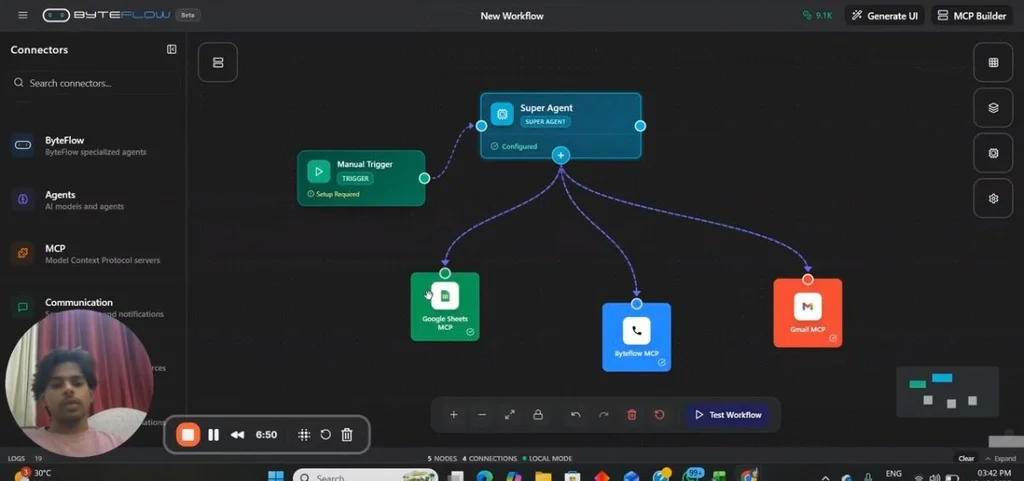Click the New Workflow title
The width and height of the screenshot is (1024, 481).
tap(512, 16)
